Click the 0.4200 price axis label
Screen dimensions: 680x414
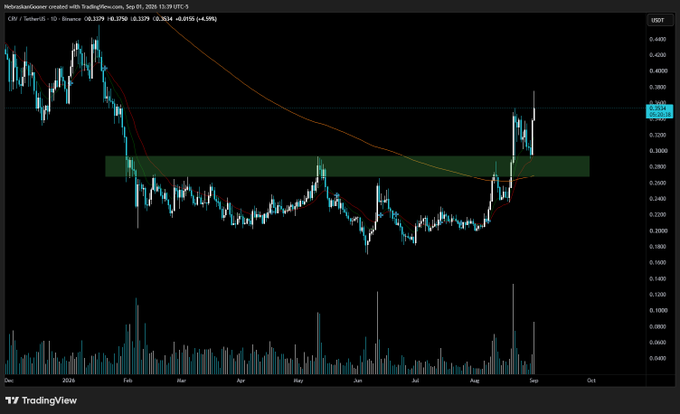(657, 55)
